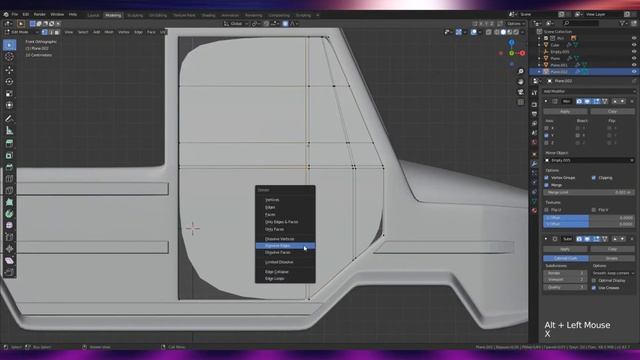Select the Shear tool

coord(9,260)
